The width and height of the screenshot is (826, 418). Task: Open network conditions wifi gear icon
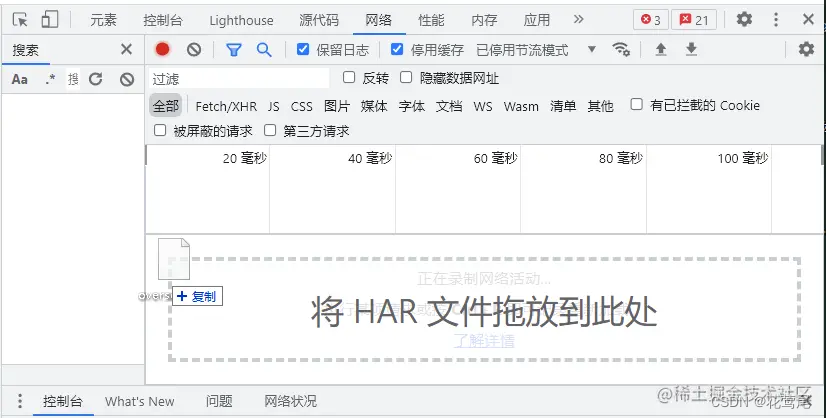(621, 50)
